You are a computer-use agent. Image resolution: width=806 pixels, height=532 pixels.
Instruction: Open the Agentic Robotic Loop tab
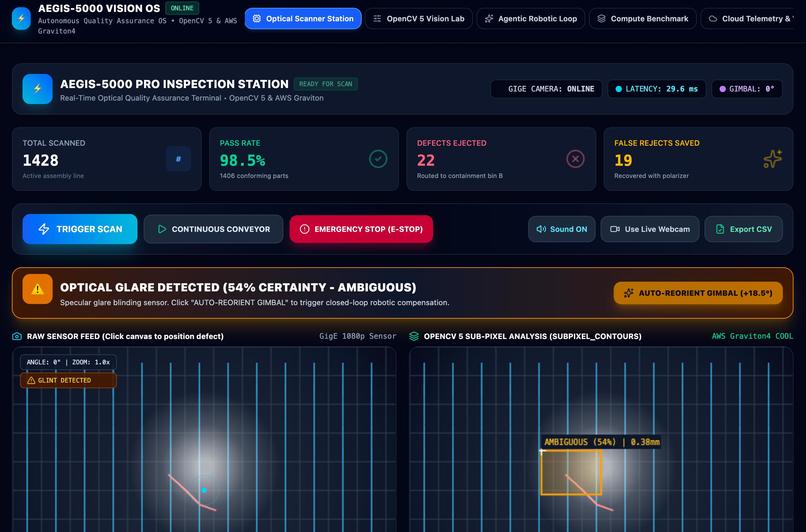tap(530, 19)
